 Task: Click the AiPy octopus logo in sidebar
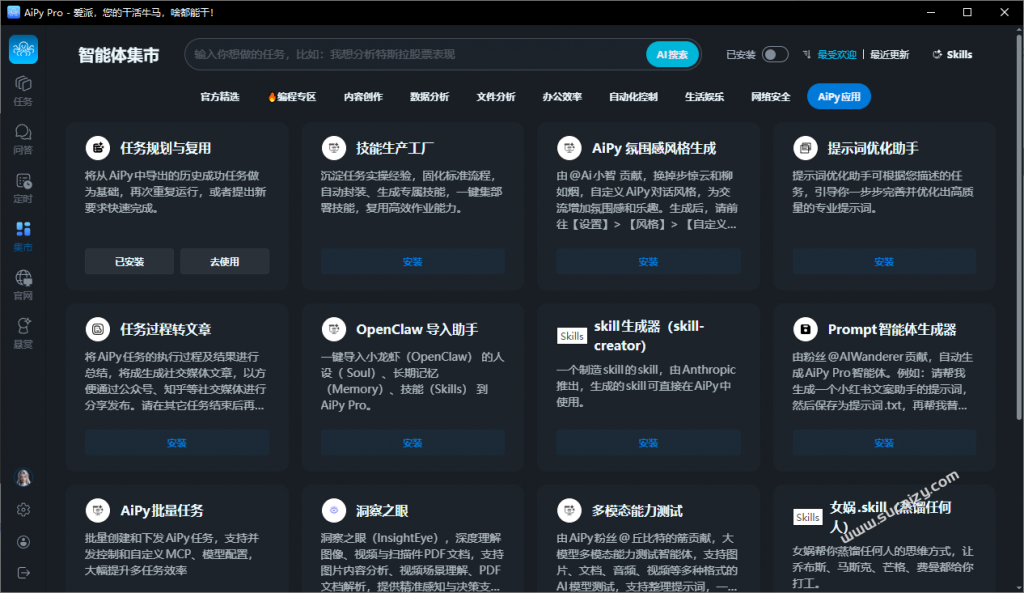point(24,50)
